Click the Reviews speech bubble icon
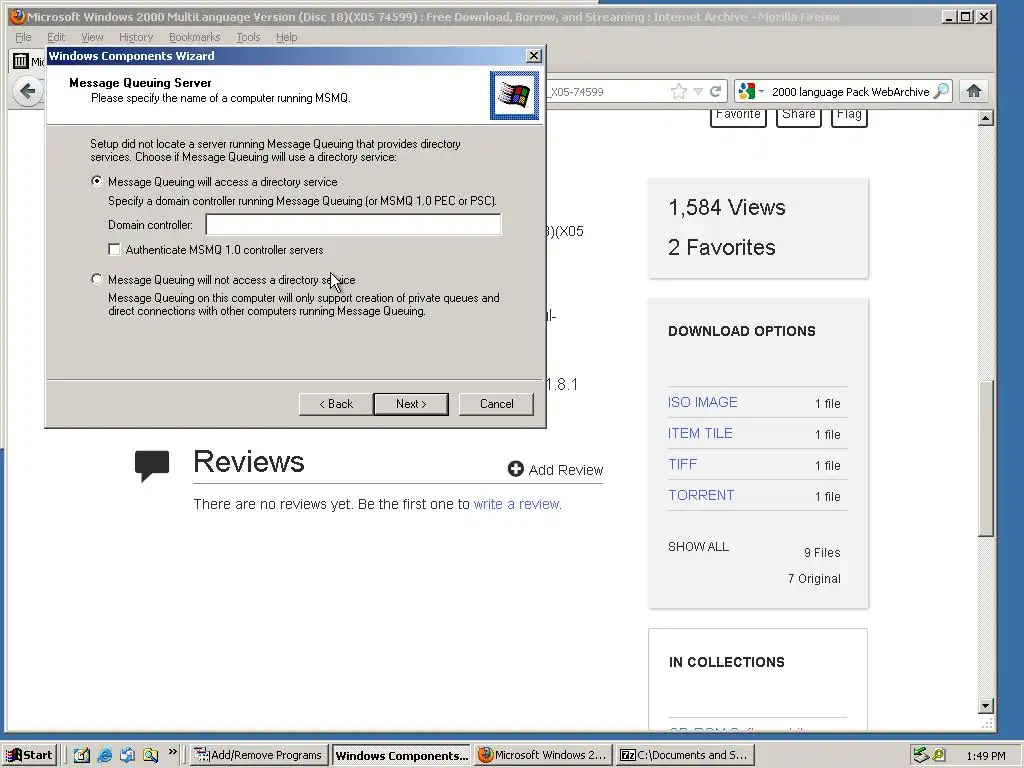This screenshot has width=1024, height=768. (152, 466)
